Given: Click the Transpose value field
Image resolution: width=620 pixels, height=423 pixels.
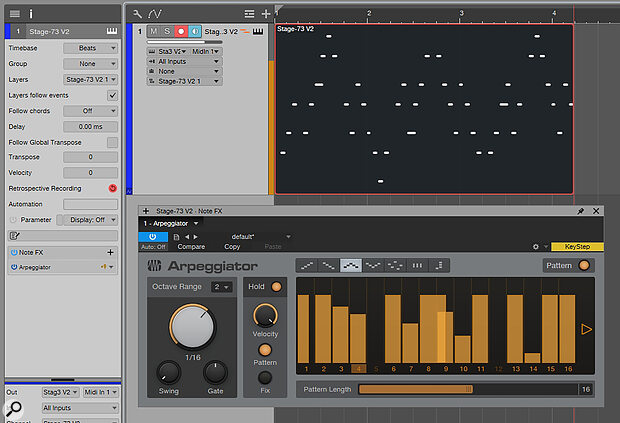Looking at the screenshot, I should (x=91, y=157).
